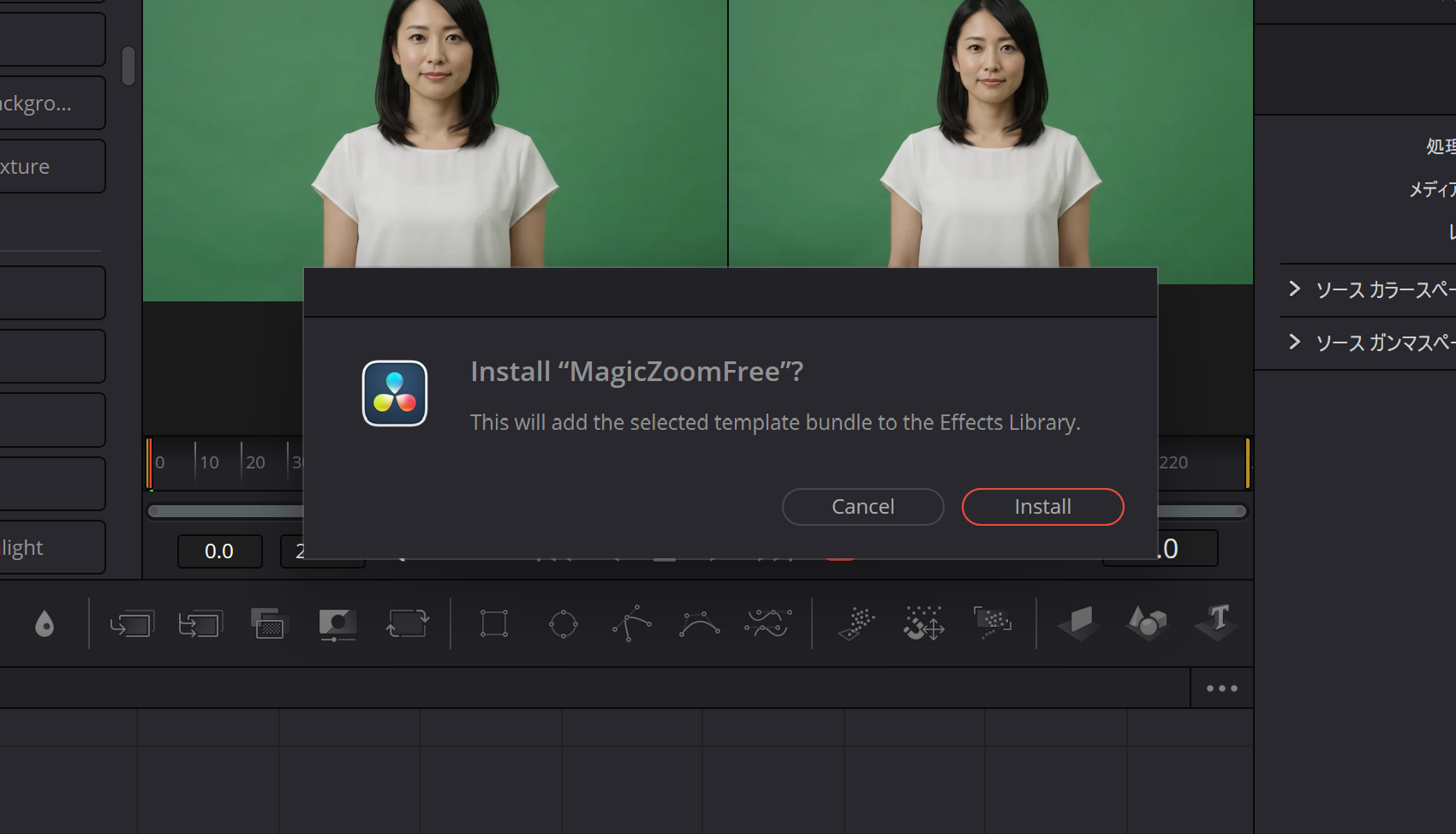Select the wavy multi-curve mask tool
This screenshot has width=1456, height=834.
768,623
